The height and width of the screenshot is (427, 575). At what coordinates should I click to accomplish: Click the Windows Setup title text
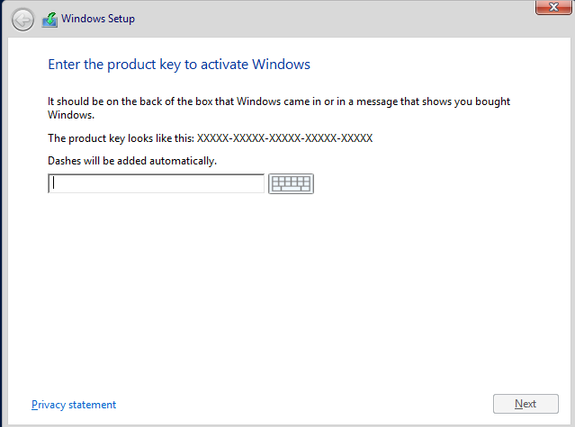pyautogui.click(x=98, y=18)
